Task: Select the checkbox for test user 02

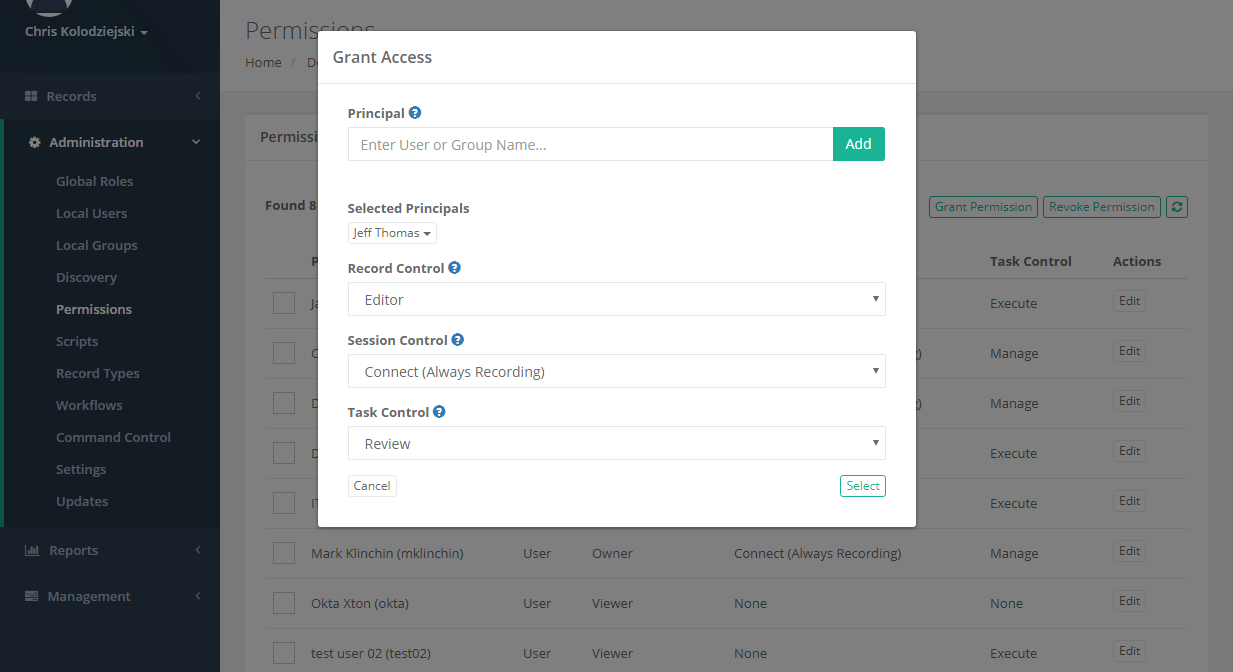Action: (x=284, y=652)
